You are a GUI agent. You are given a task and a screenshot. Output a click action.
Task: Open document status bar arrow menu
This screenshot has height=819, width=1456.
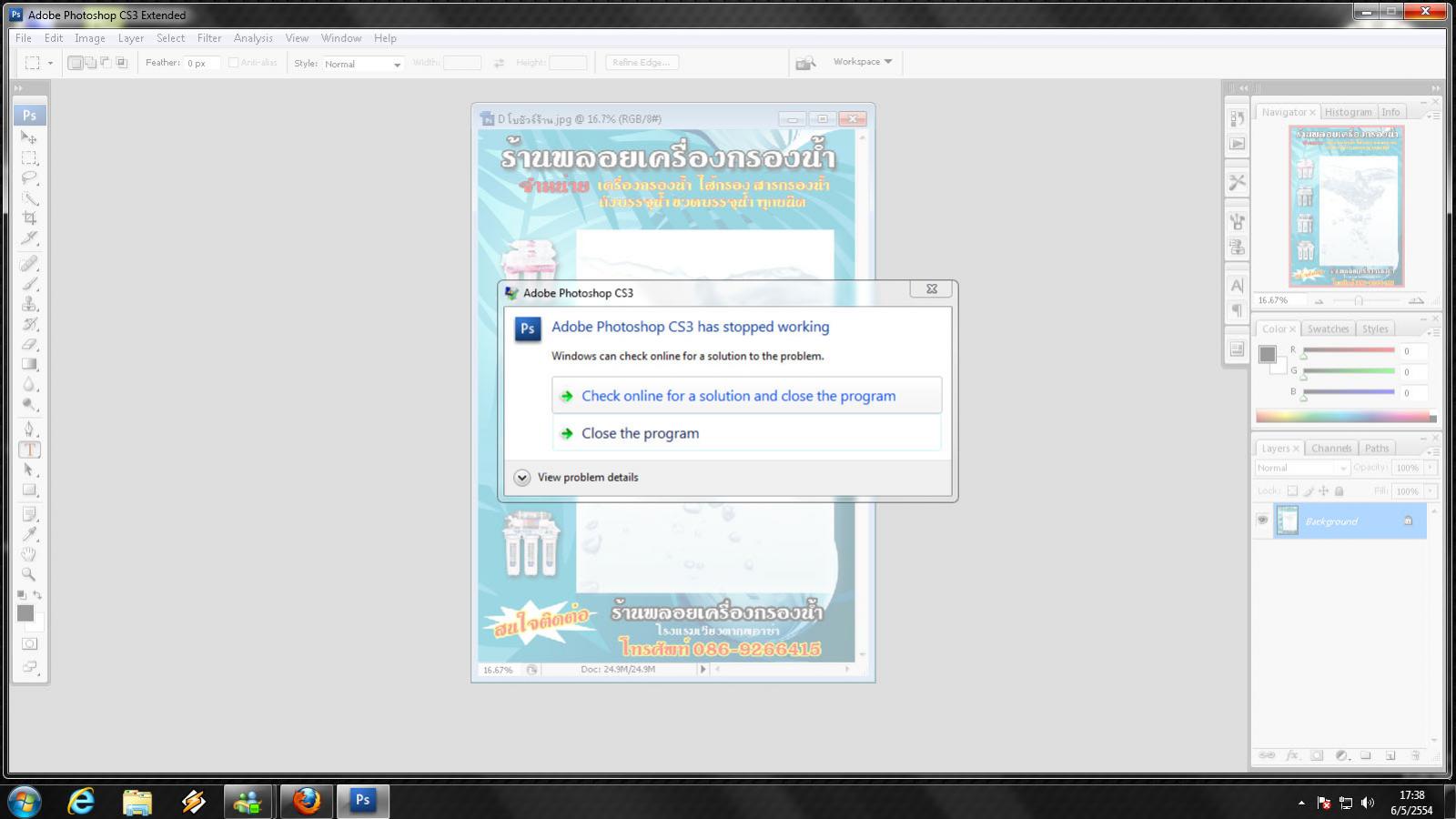[x=703, y=669]
